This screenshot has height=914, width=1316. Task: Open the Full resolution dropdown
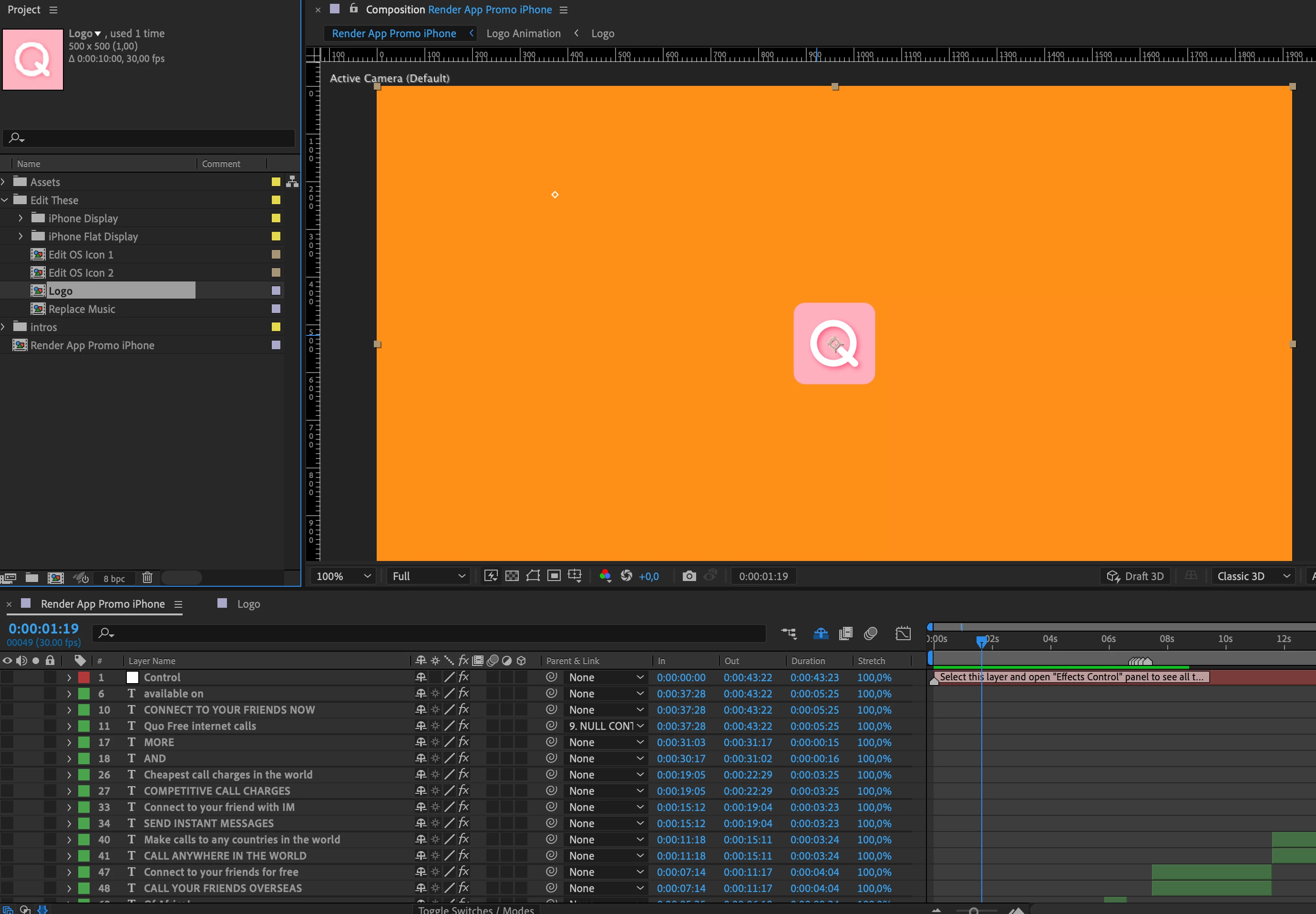428,576
